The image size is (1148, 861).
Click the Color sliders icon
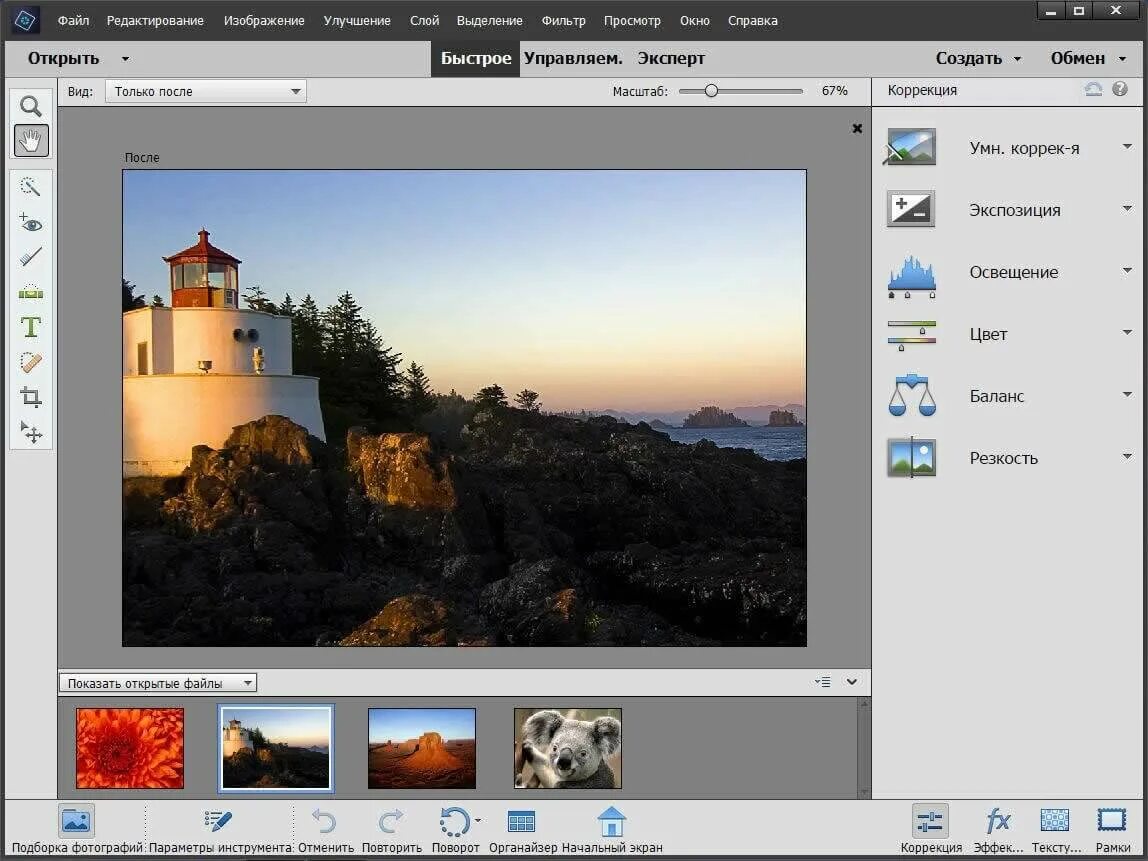pos(911,335)
